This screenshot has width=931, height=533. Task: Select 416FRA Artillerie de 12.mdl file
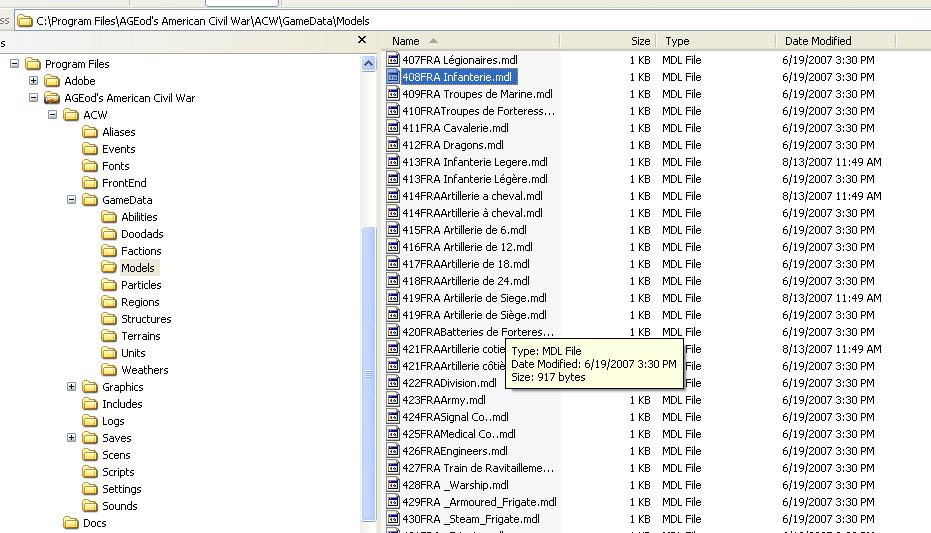point(464,247)
